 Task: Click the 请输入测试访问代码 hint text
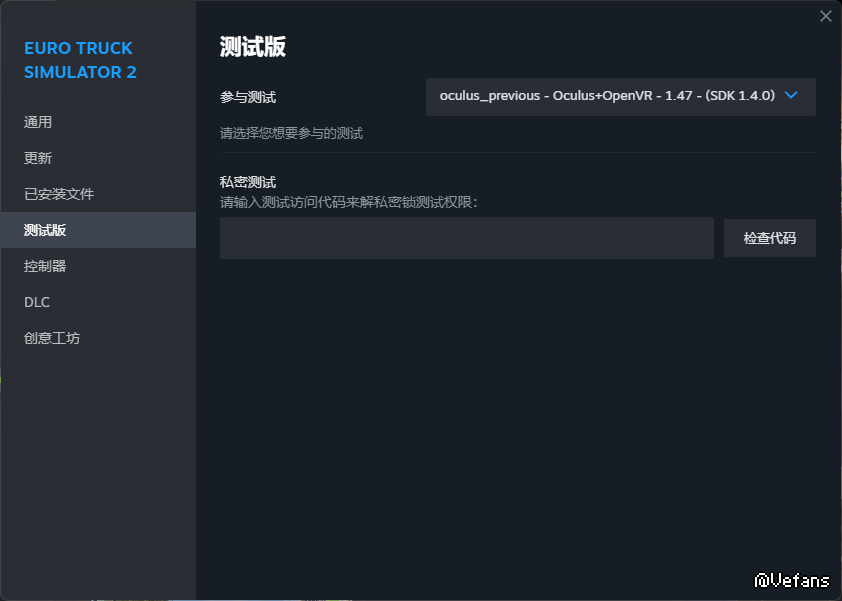tap(349, 202)
